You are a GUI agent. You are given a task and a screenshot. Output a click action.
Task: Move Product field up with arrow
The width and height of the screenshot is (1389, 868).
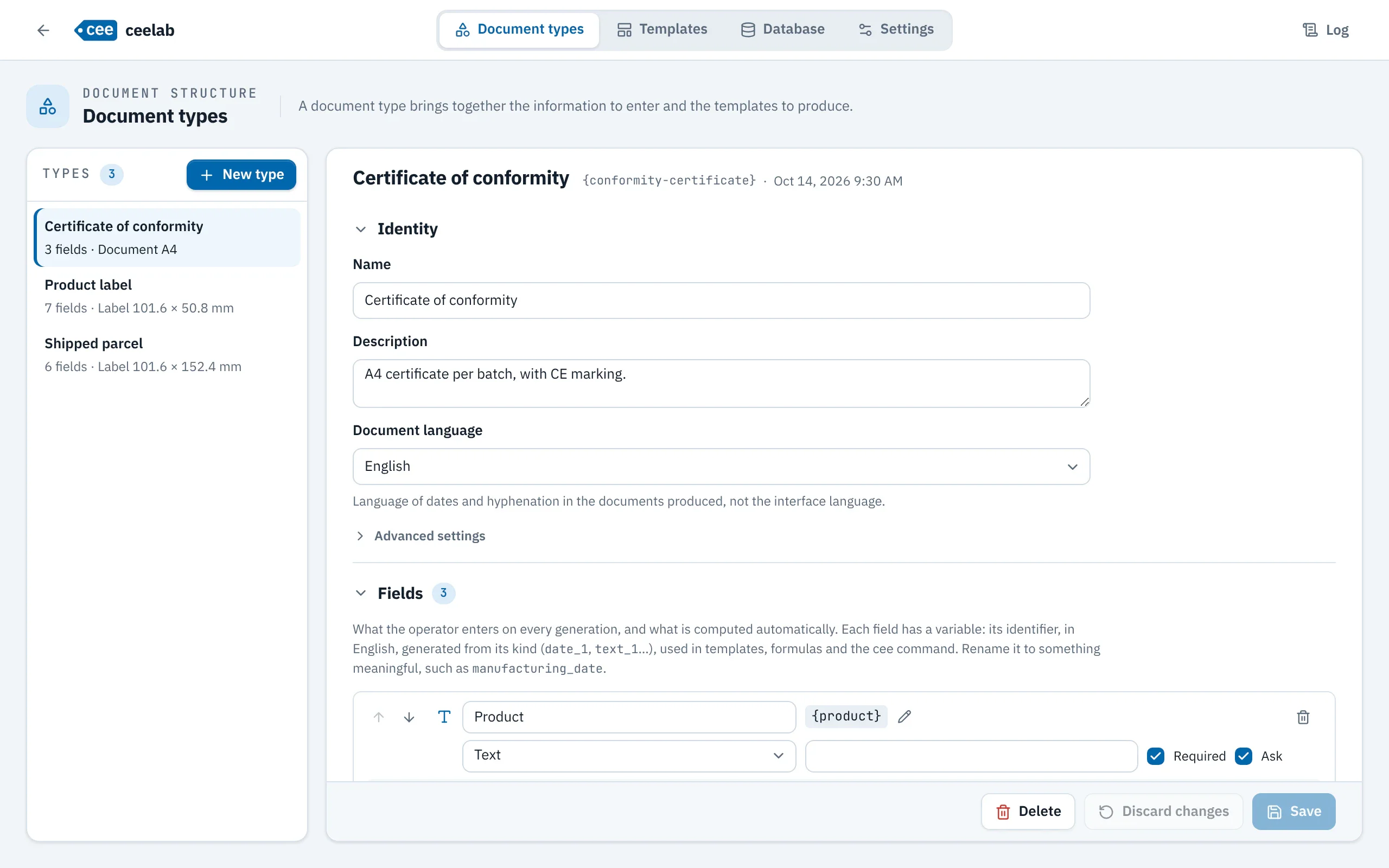pyautogui.click(x=378, y=717)
